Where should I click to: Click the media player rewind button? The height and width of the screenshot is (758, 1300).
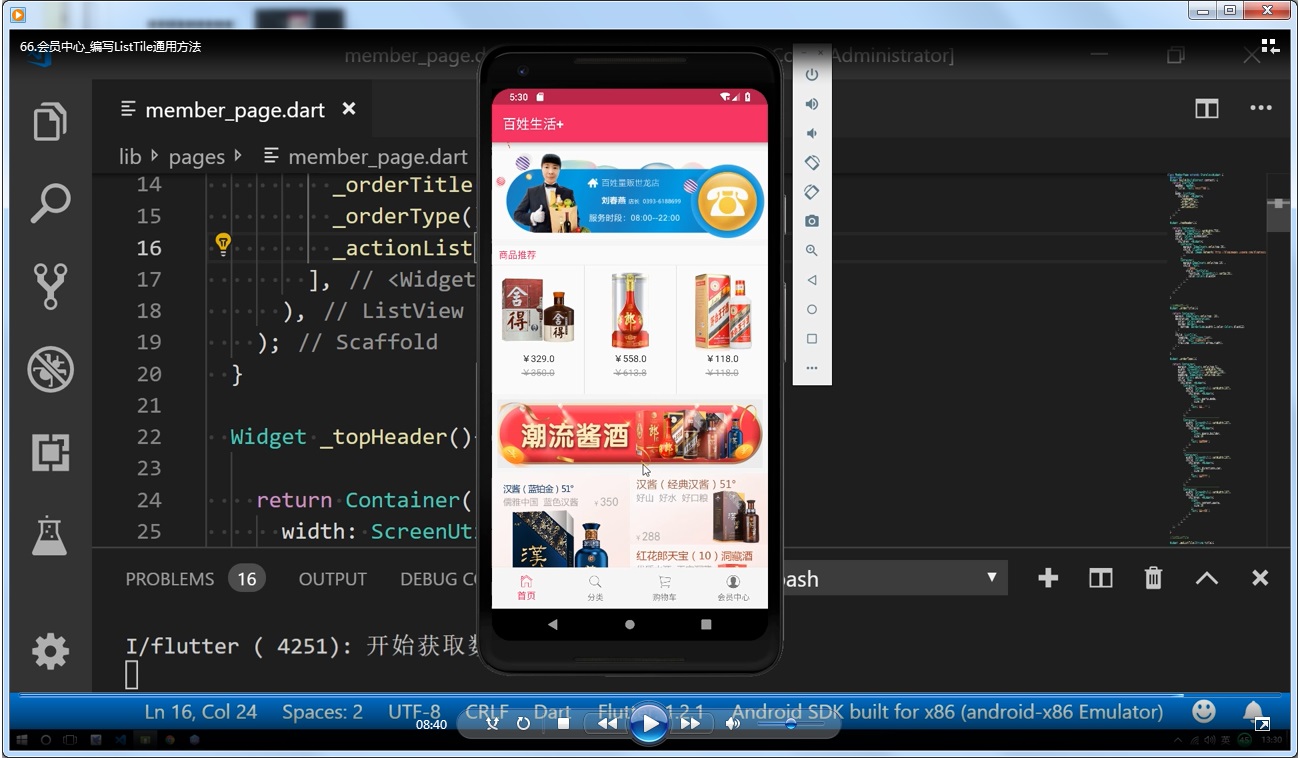(607, 723)
